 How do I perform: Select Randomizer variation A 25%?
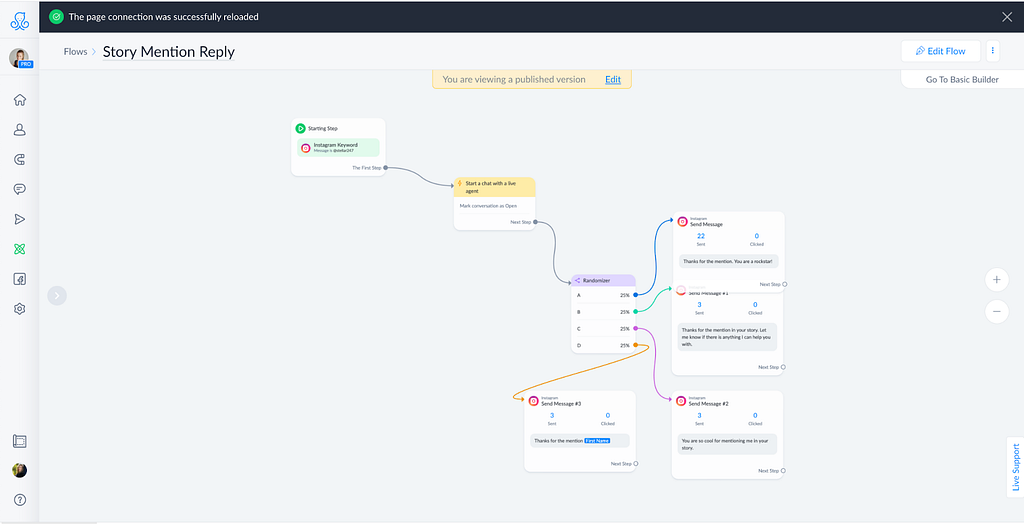[603, 295]
